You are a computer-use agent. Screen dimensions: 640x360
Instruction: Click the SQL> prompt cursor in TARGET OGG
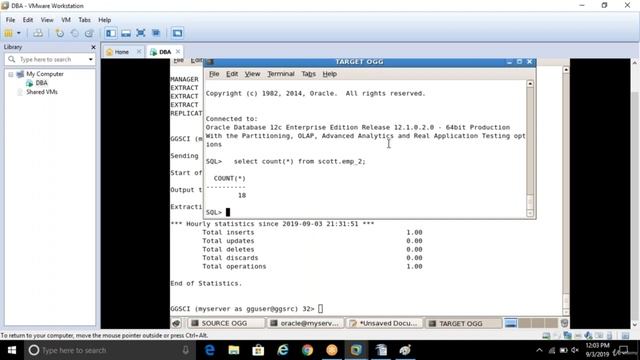pyautogui.click(x=228, y=212)
